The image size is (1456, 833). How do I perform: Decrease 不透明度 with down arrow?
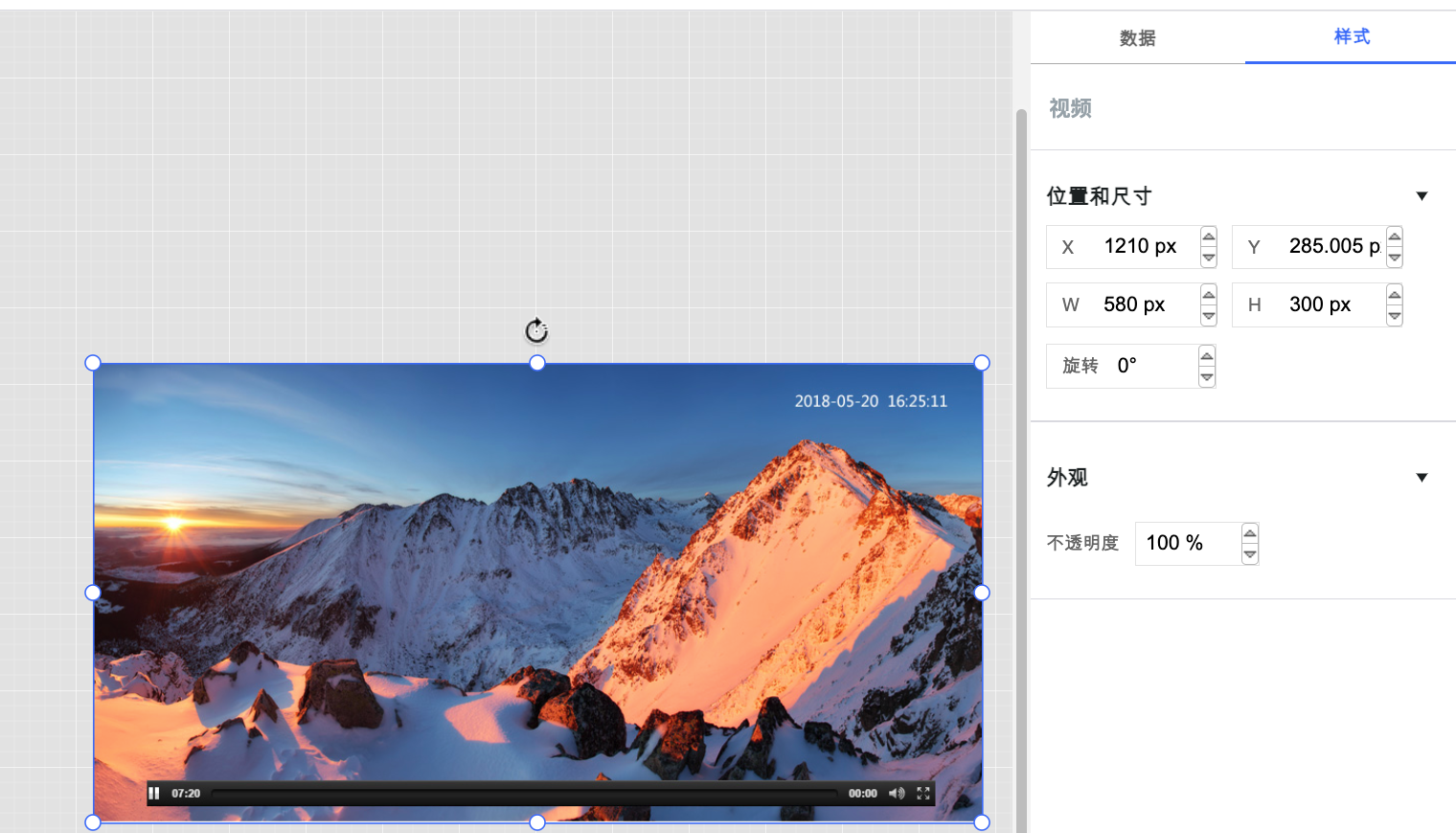click(1250, 553)
